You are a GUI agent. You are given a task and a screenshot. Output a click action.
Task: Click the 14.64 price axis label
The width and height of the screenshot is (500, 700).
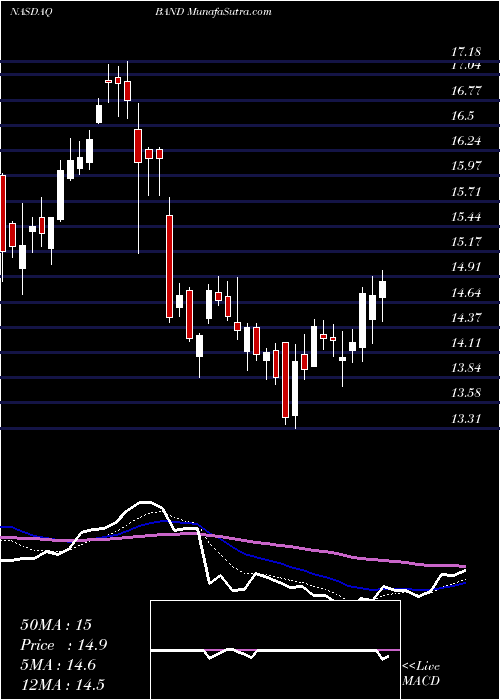[466, 293]
